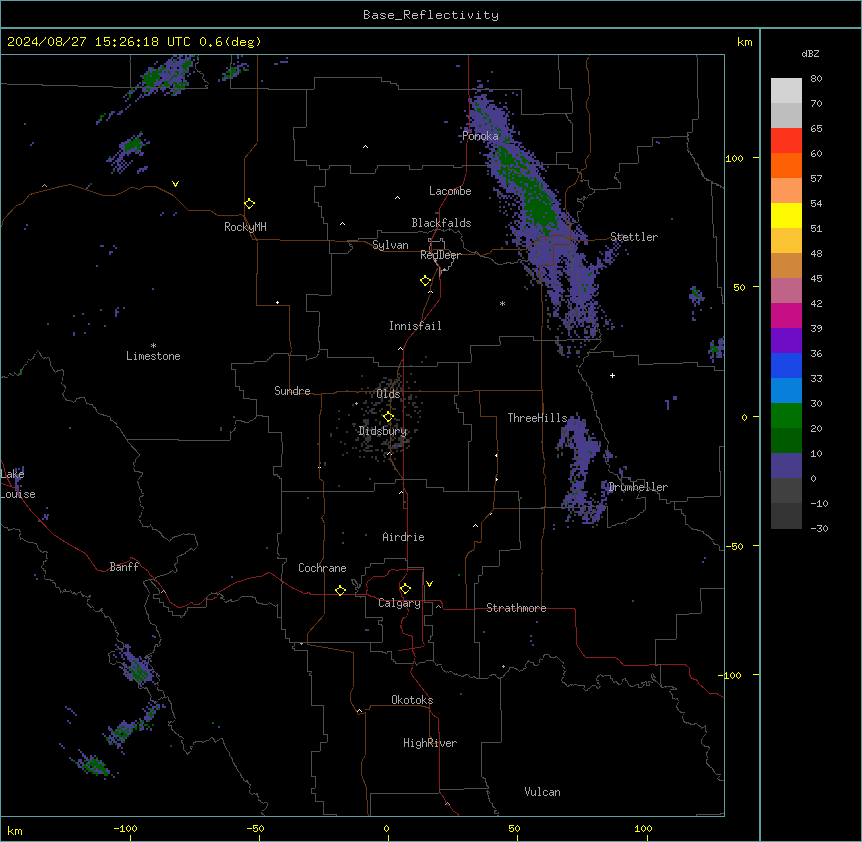Click the Sundre city label
862x842 pixels.
point(292,391)
